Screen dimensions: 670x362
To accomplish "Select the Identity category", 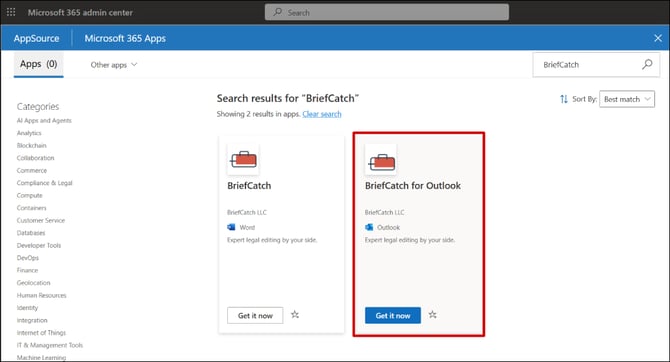I will pos(27,308).
